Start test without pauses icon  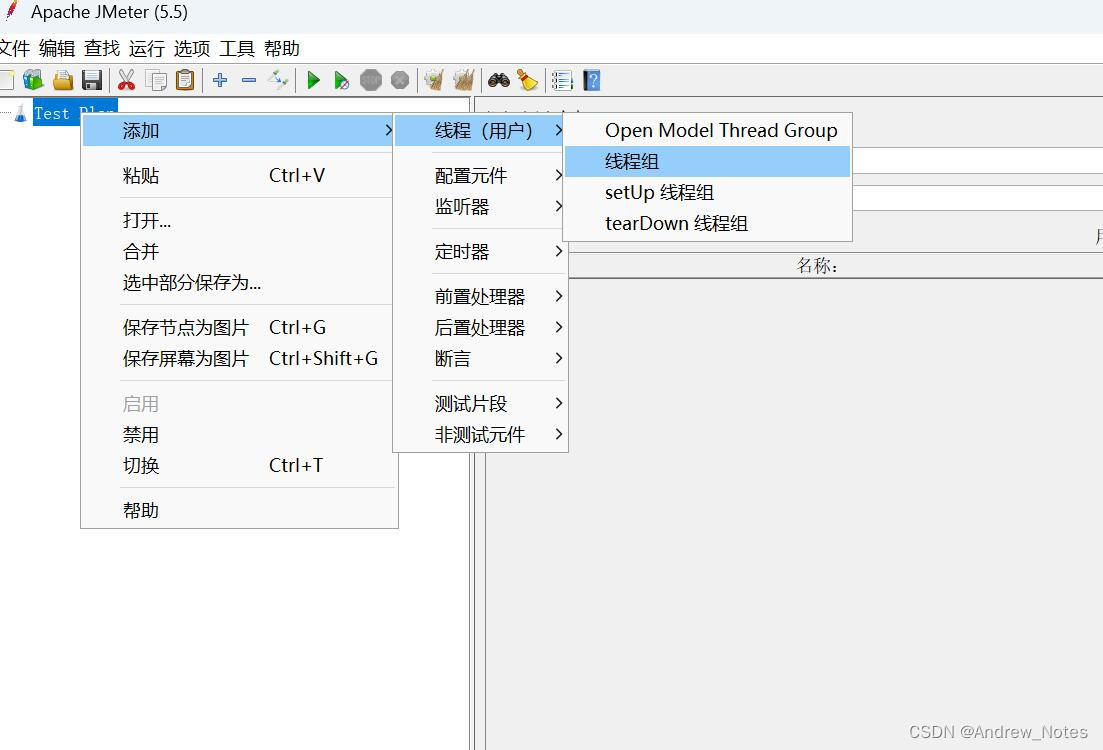pos(342,80)
